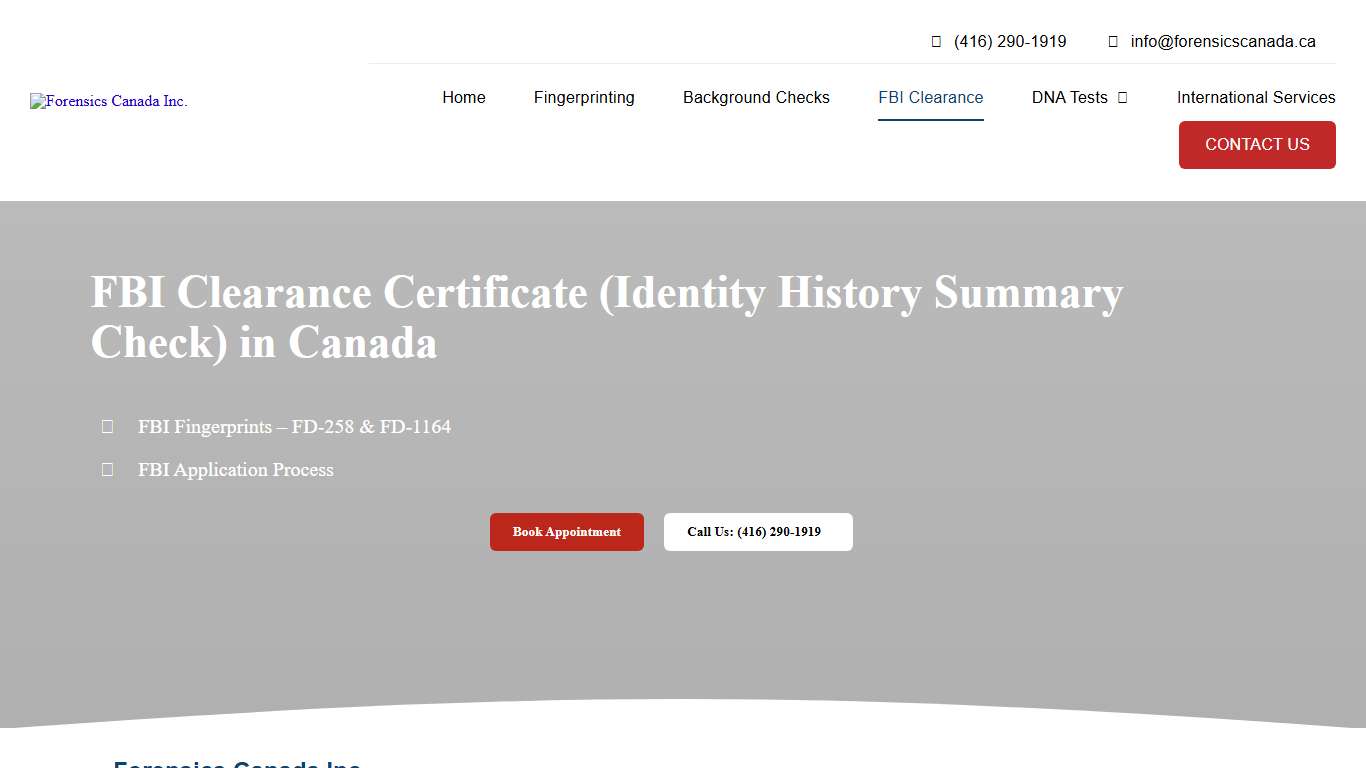Select Fingerprinting from the navigation menu
The image size is (1366, 768).
[584, 97]
